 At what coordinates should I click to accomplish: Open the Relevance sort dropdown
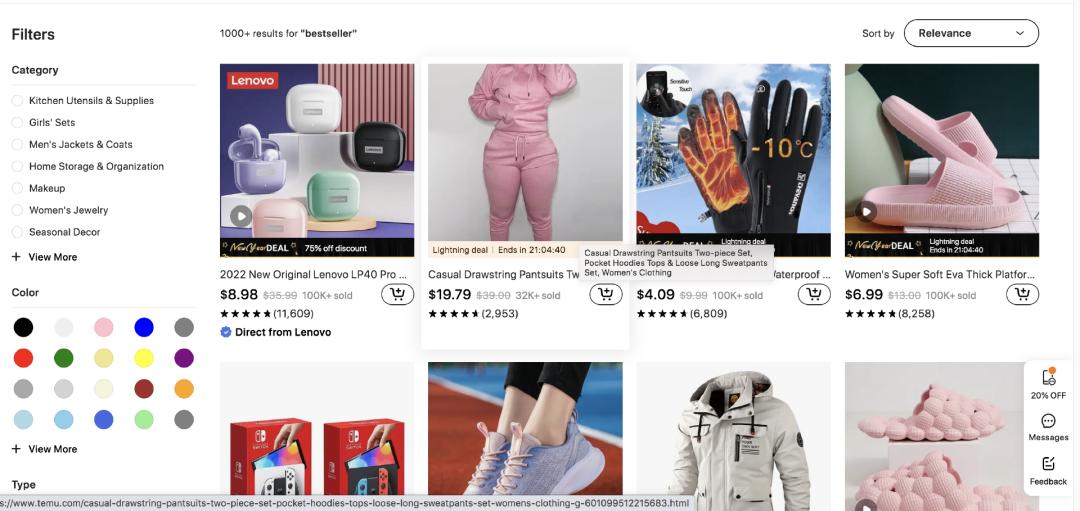point(971,33)
